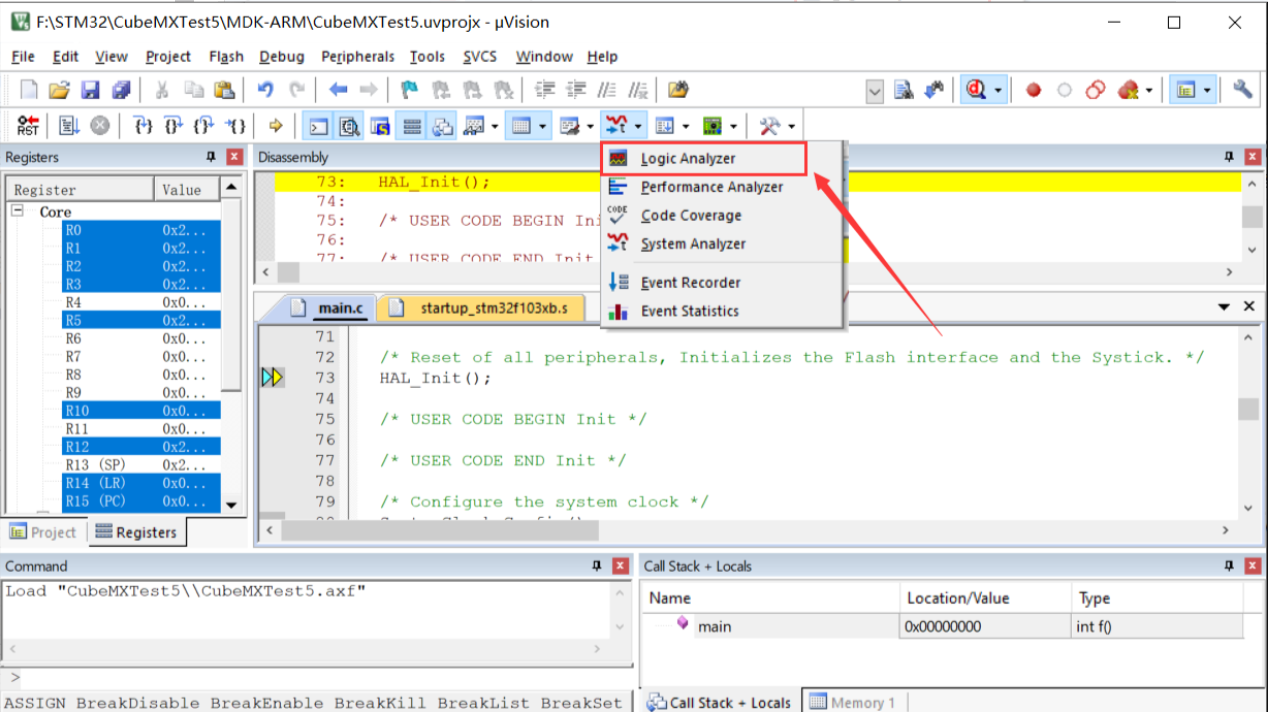The image size is (1268, 712).
Task: Toggle the Command Window toolbar button
Action: pos(318,126)
